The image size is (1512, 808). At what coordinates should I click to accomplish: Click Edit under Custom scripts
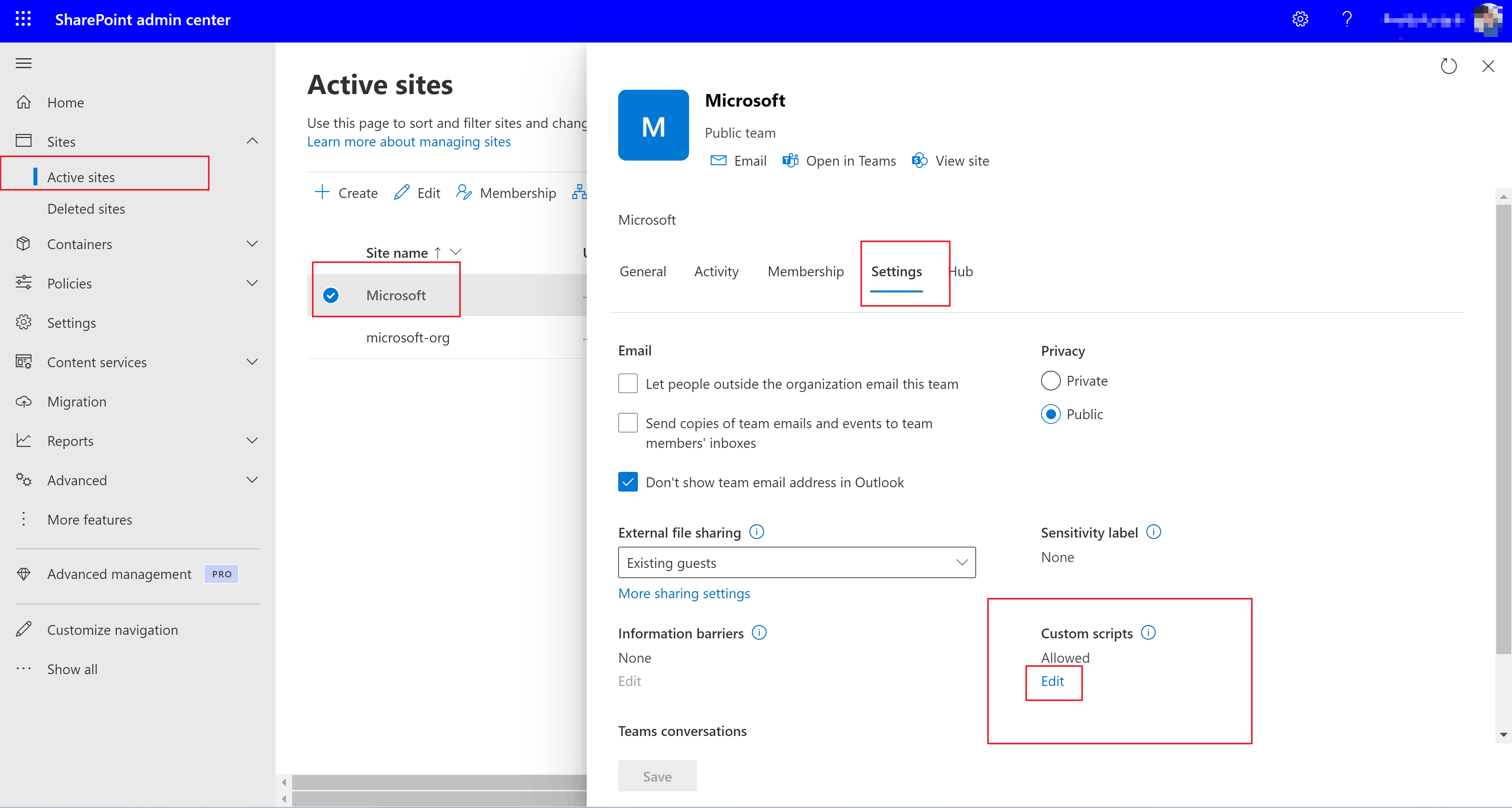(x=1052, y=681)
